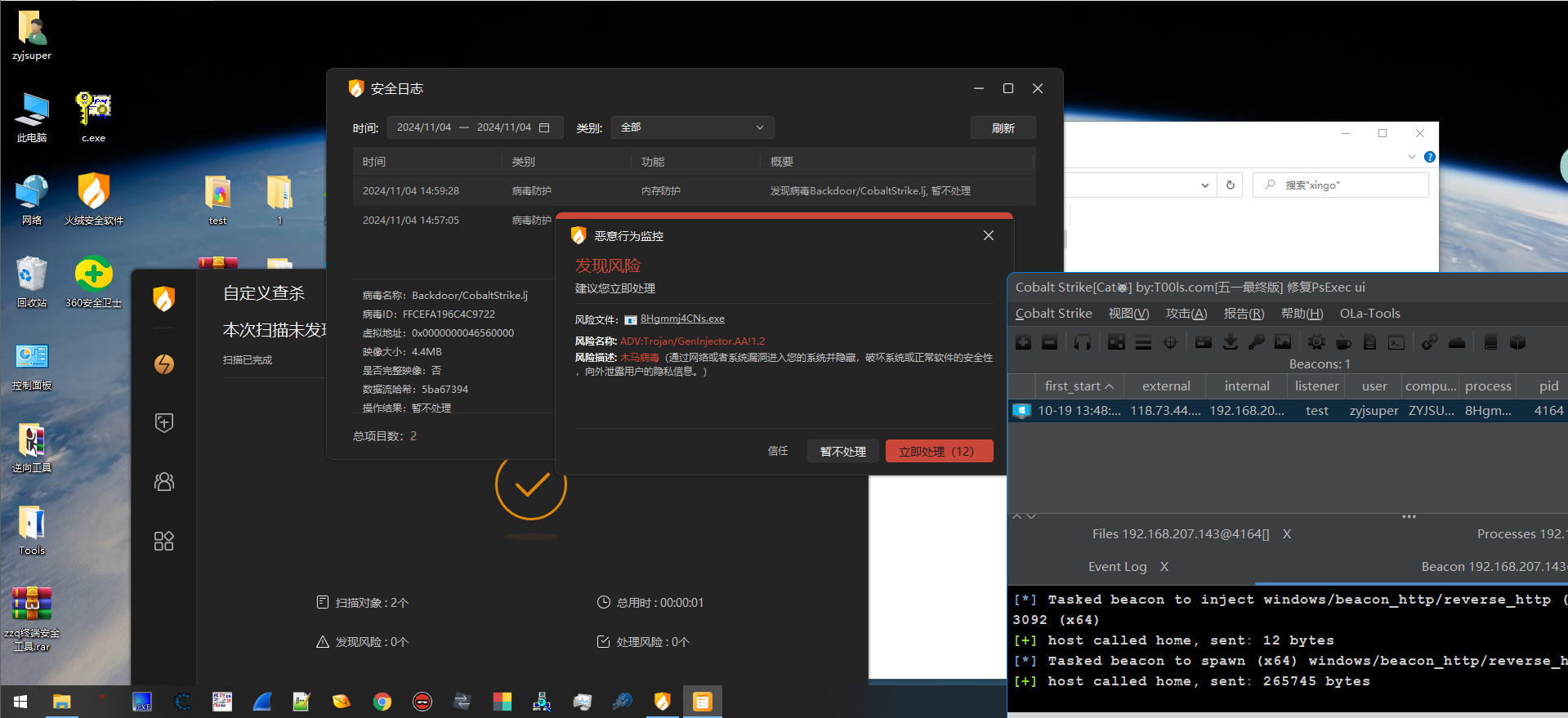Click the document Office macro icon
1568x718 pixels.
point(1370,342)
